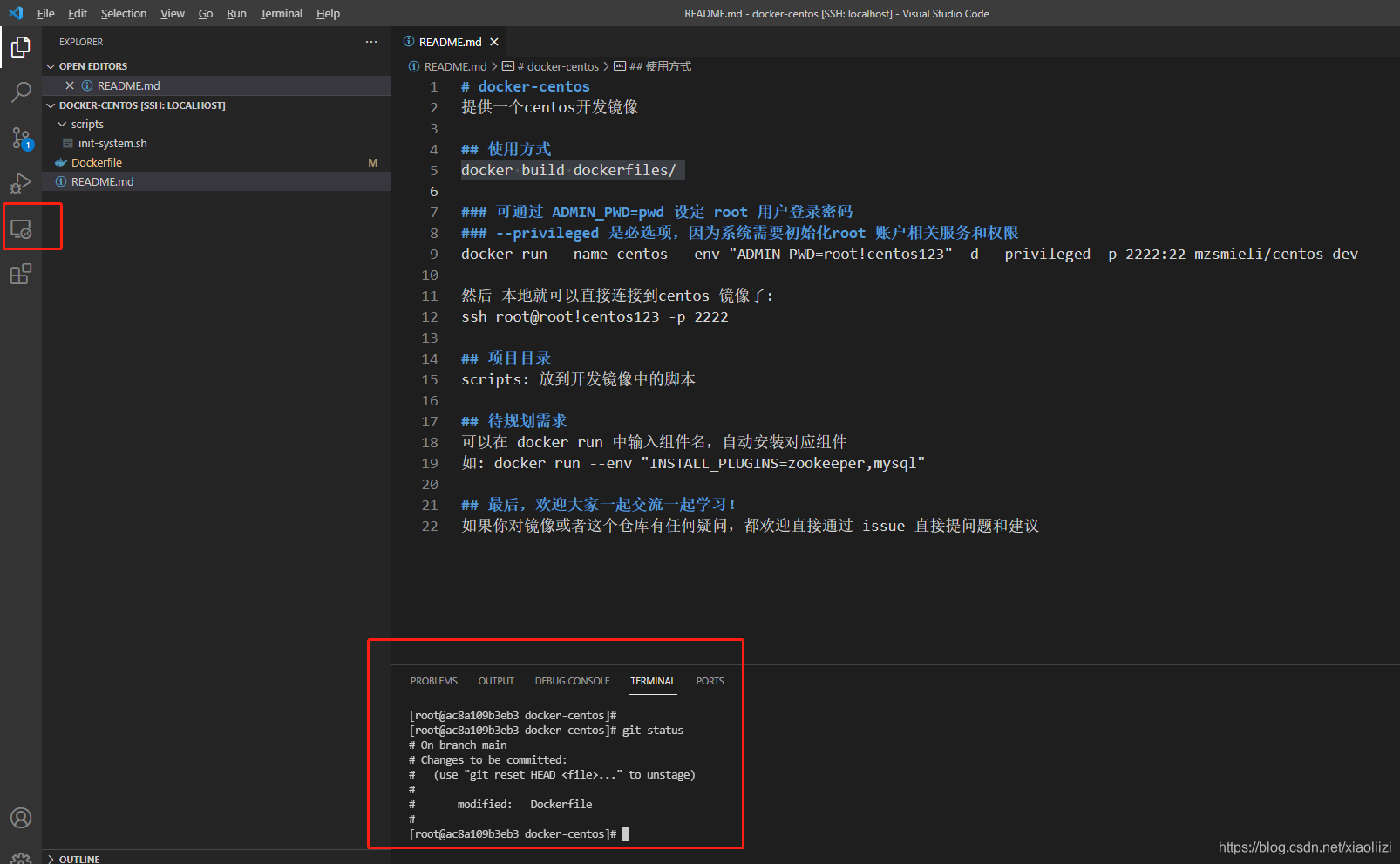Image resolution: width=1400 pixels, height=864 pixels.
Task: Switch to the DEBUG CONSOLE tab
Action: (573, 681)
